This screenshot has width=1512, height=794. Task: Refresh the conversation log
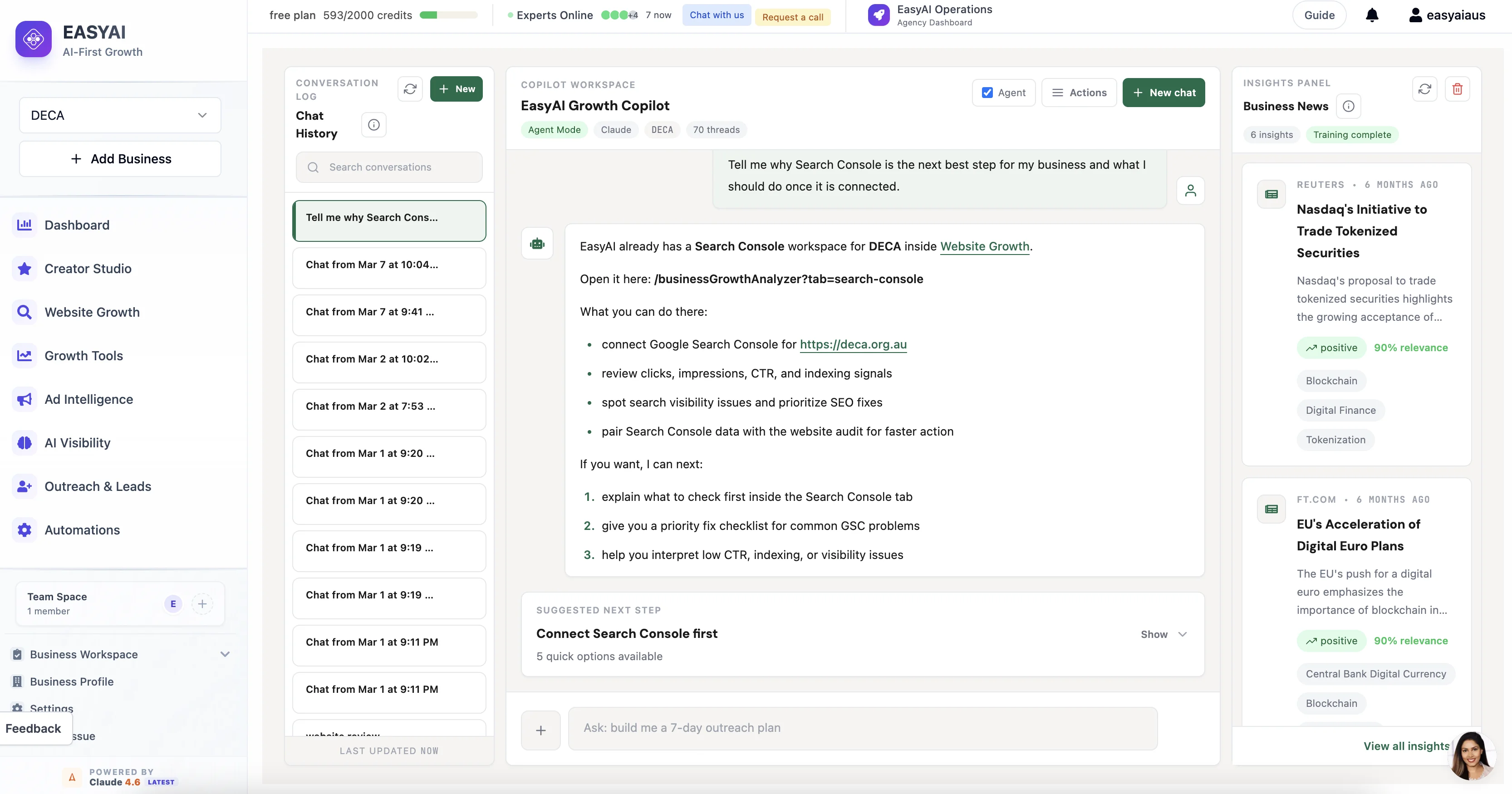(410, 88)
